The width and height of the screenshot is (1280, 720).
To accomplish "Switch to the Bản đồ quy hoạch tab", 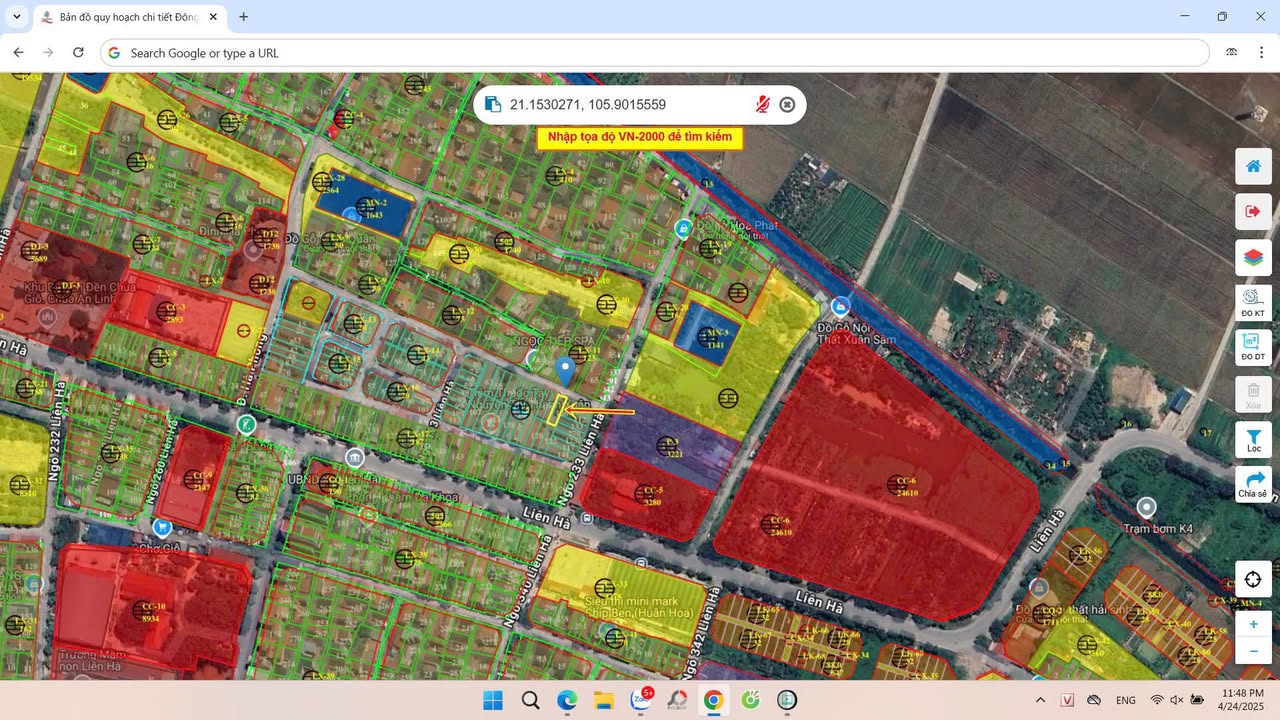I will pyautogui.click(x=120, y=17).
